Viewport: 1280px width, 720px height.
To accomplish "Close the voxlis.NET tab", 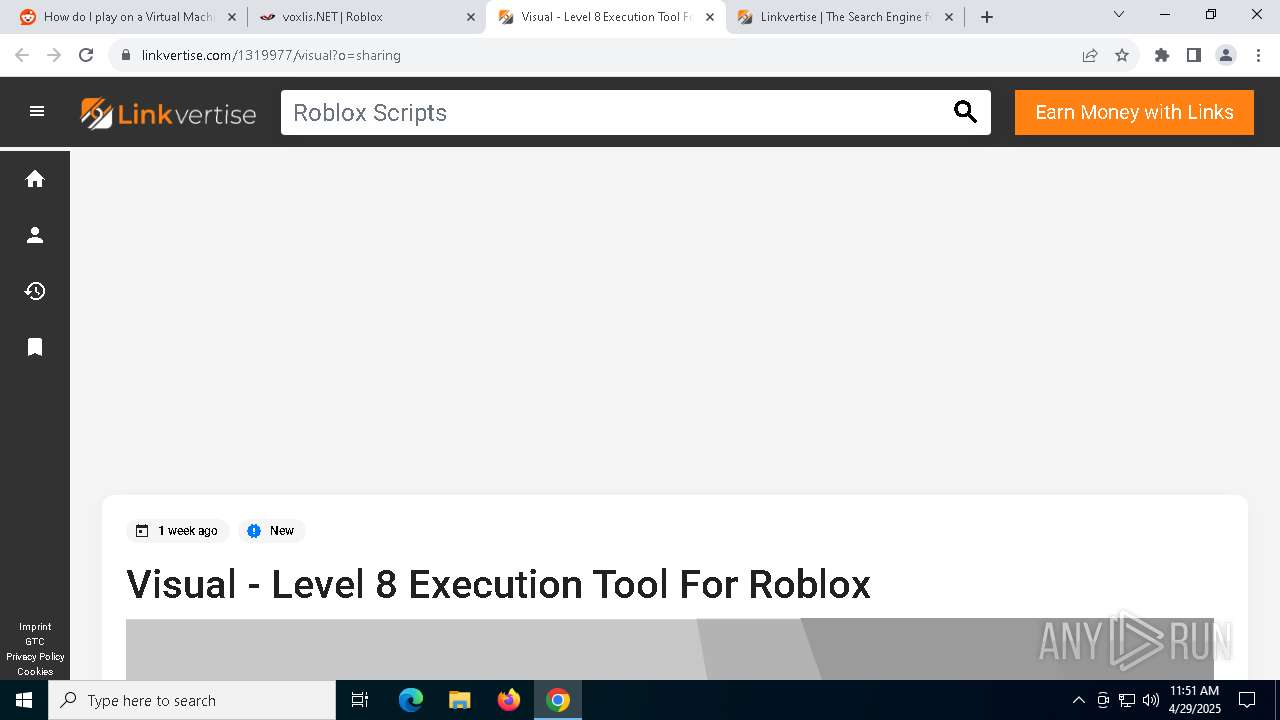I will 471,17.
